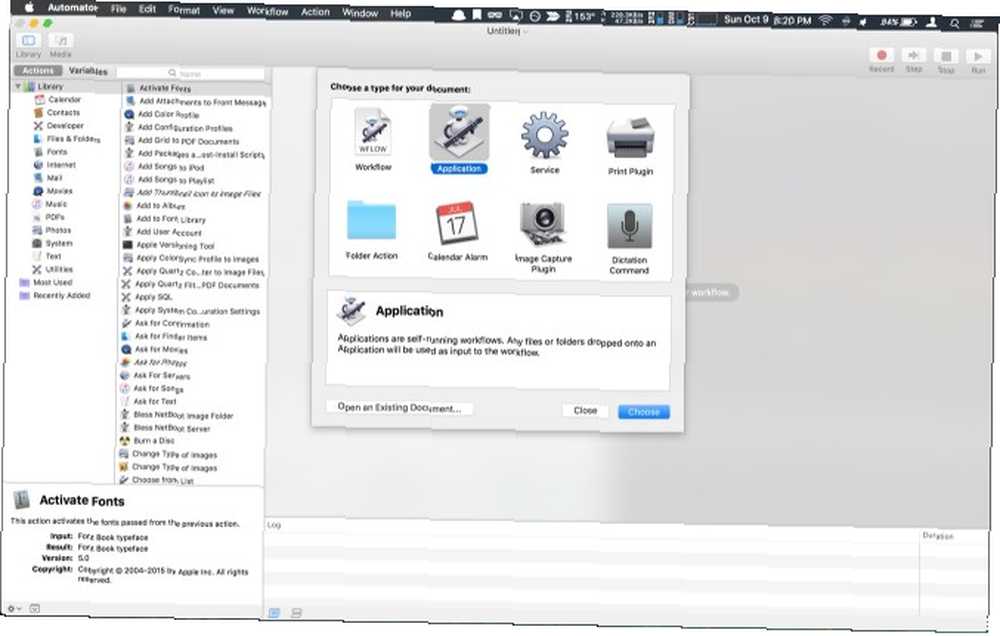This screenshot has width=1000, height=636.
Task: Click Open an Existing Document button
Action: click(399, 408)
